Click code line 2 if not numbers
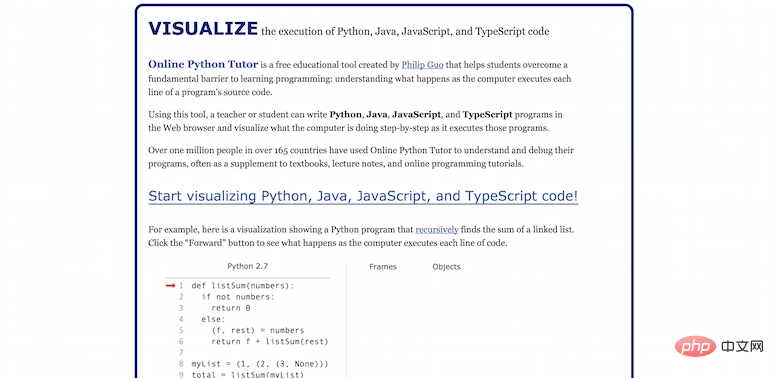The width and height of the screenshot is (774, 379). pyautogui.click(x=237, y=297)
